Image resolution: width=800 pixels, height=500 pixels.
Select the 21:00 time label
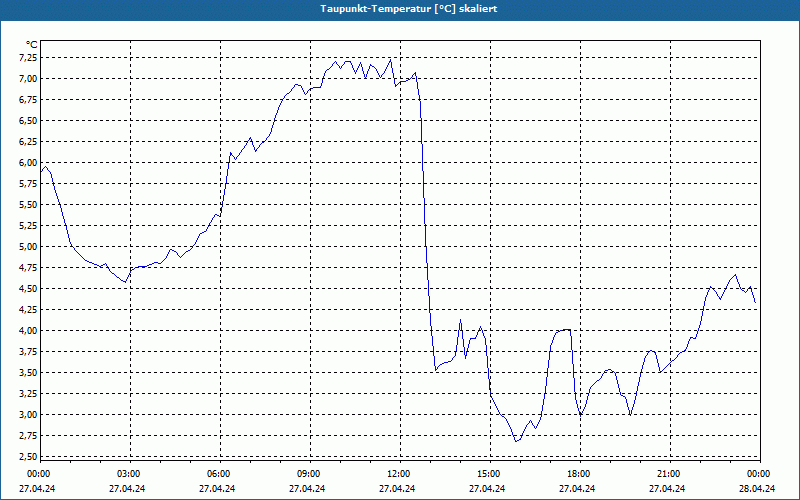pos(670,474)
